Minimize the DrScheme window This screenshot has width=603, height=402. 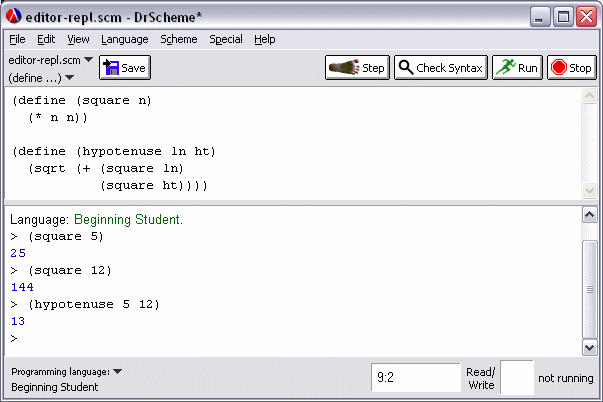point(539,17)
